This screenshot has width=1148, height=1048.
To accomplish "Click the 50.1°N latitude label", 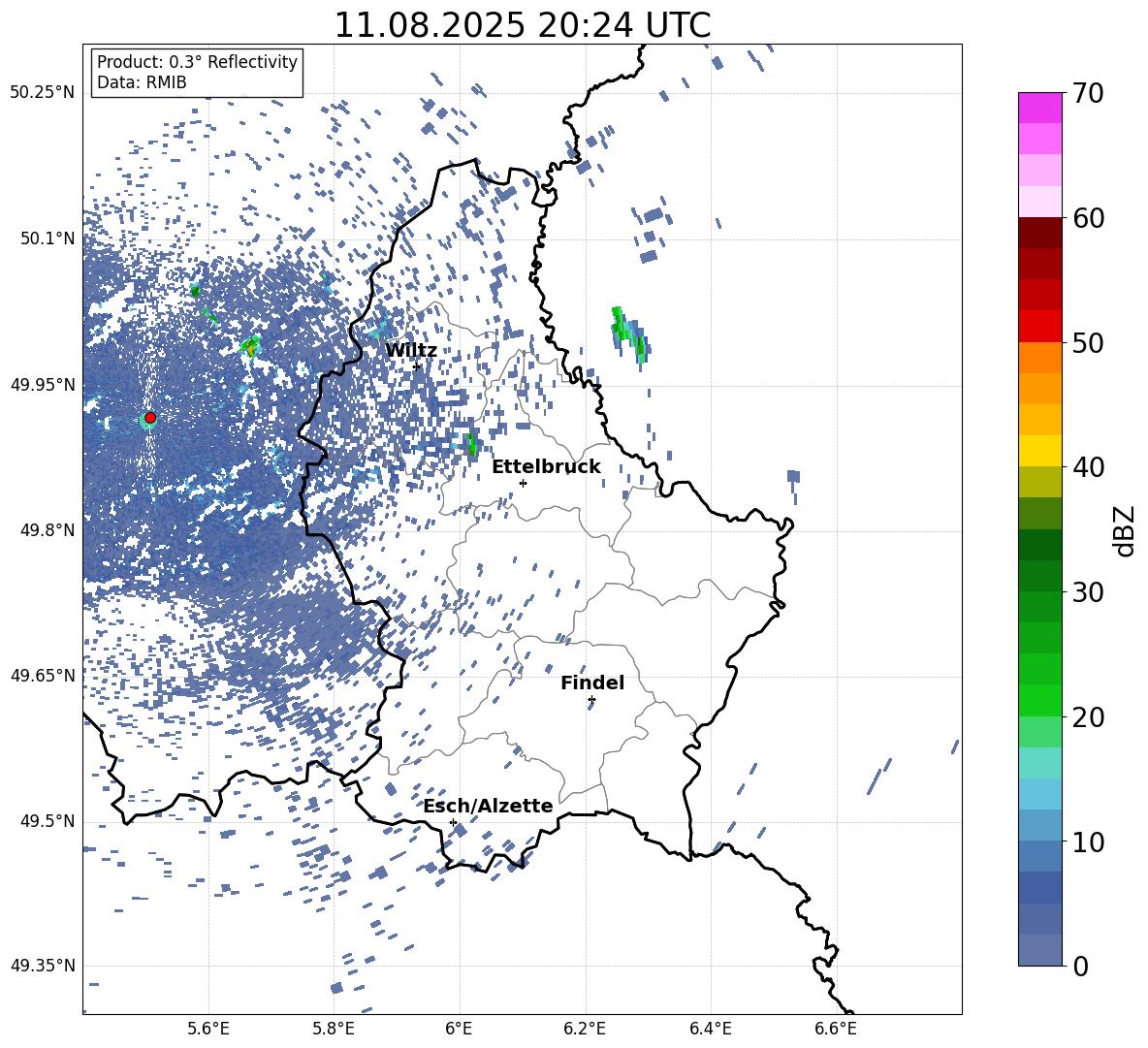I will 47,238.
